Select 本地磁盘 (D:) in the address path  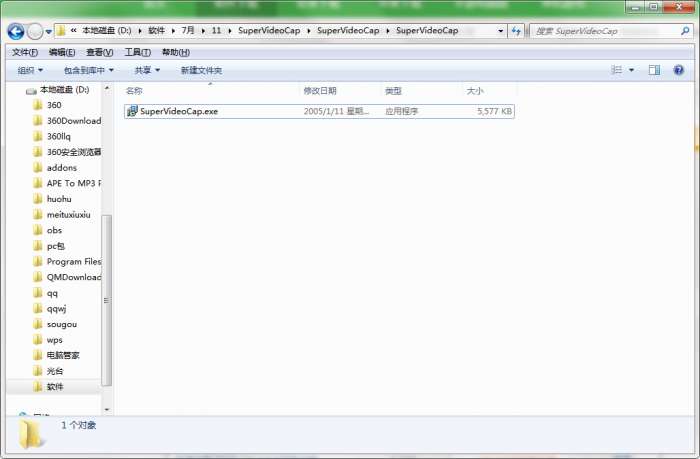(x=107, y=31)
